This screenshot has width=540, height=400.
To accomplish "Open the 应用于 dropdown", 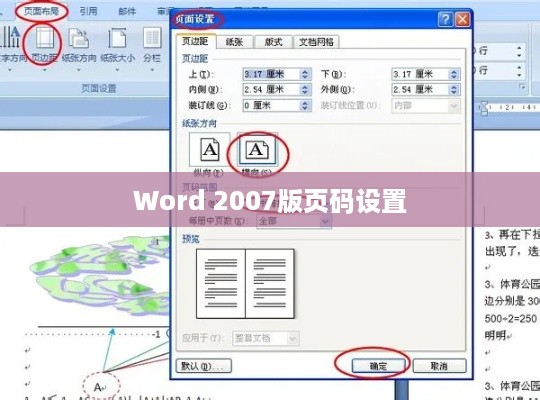I will coord(266,338).
